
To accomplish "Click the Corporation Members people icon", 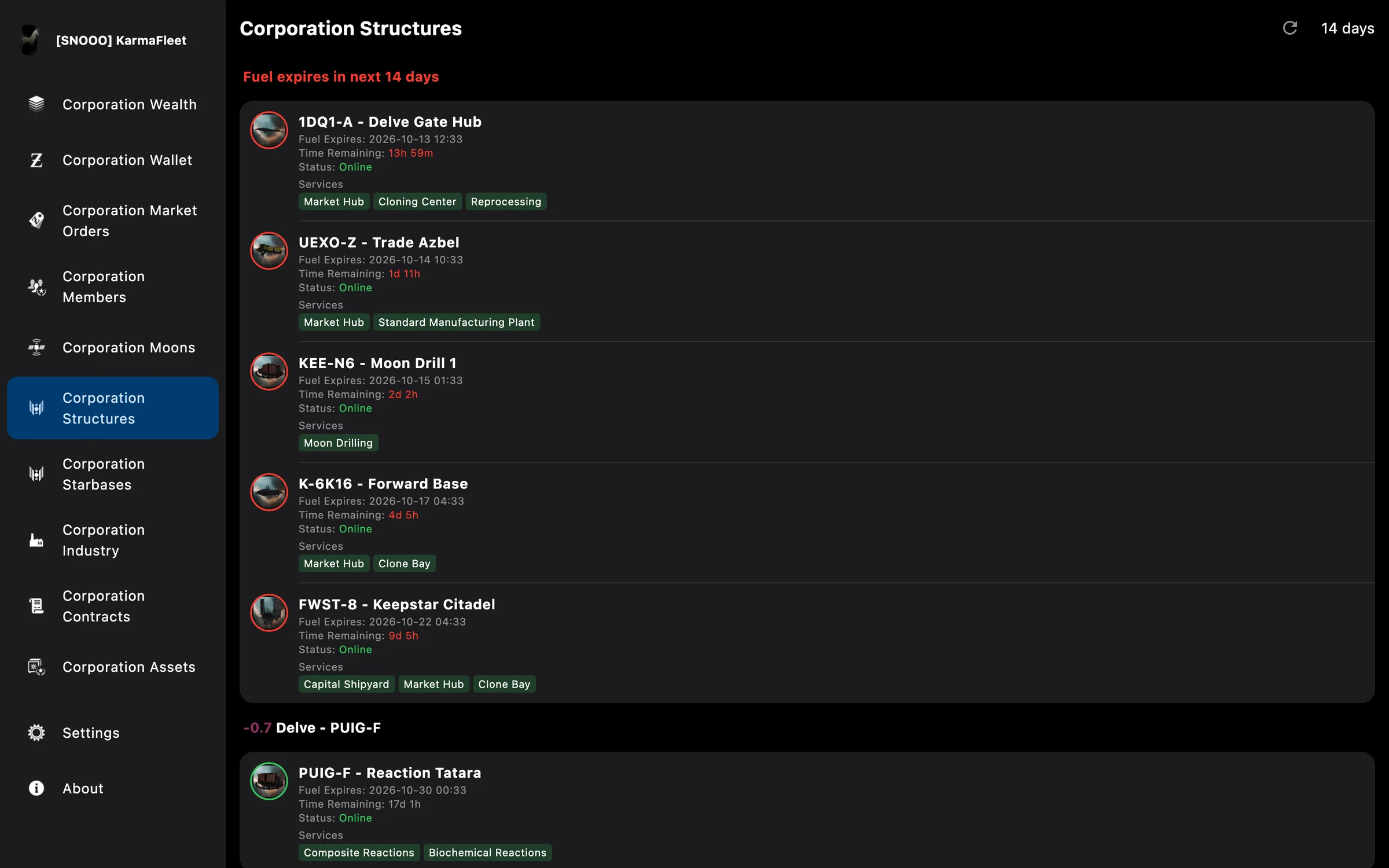I will coord(36,286).
